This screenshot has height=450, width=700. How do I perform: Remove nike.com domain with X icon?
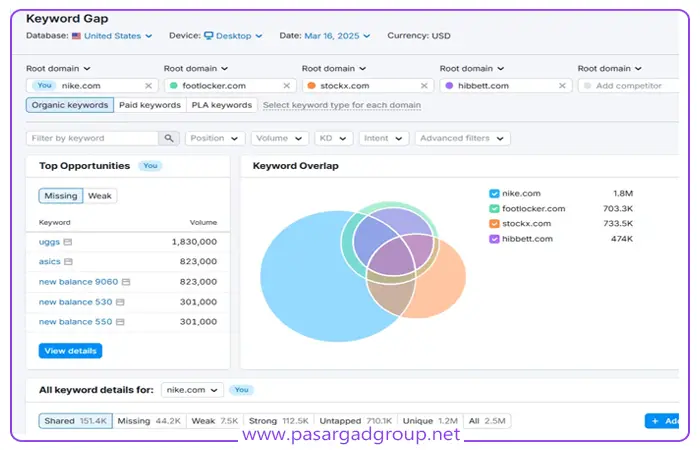tap(149, 86)
